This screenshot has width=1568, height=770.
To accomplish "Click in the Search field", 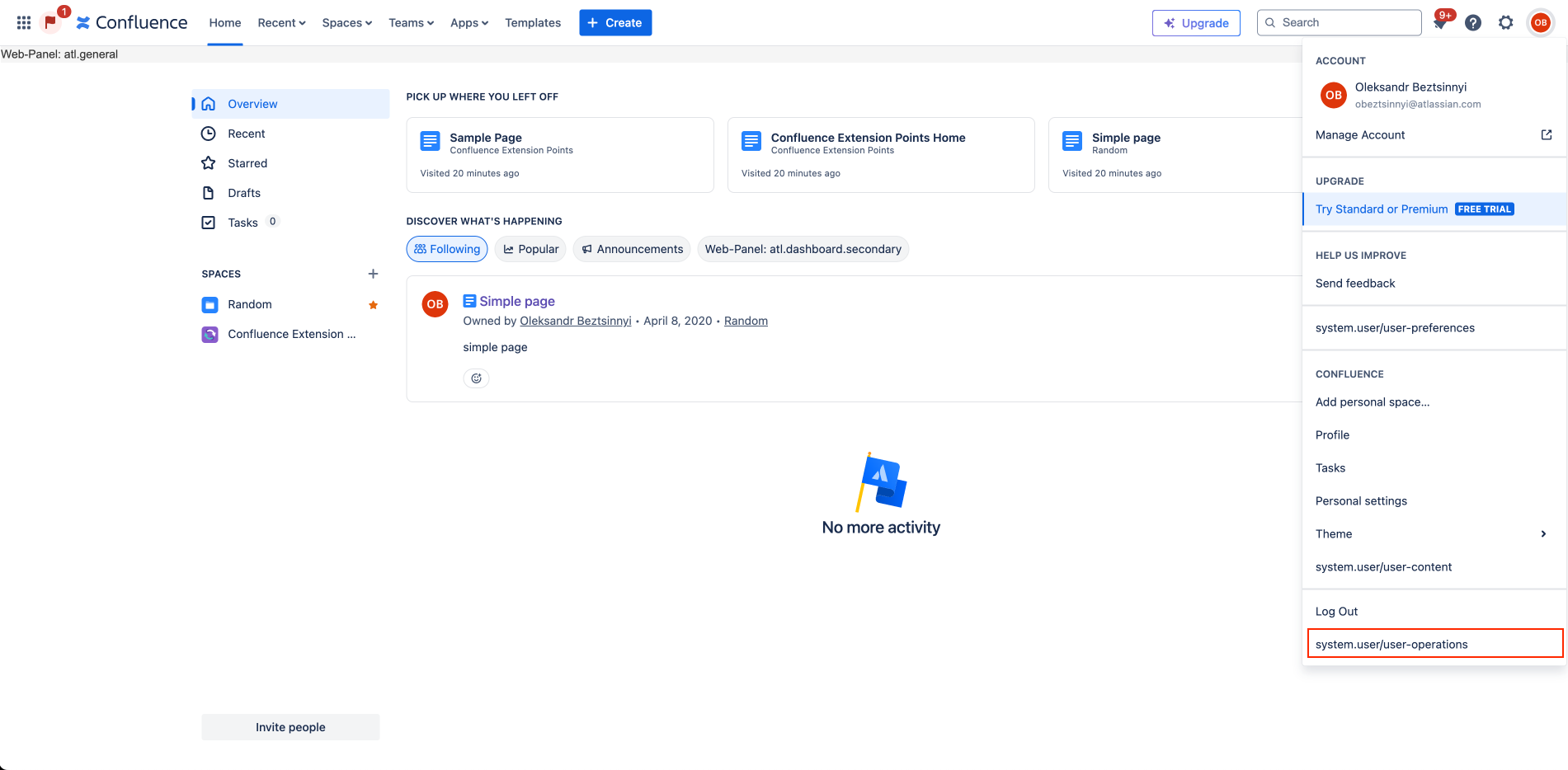I will [1340, 23].
